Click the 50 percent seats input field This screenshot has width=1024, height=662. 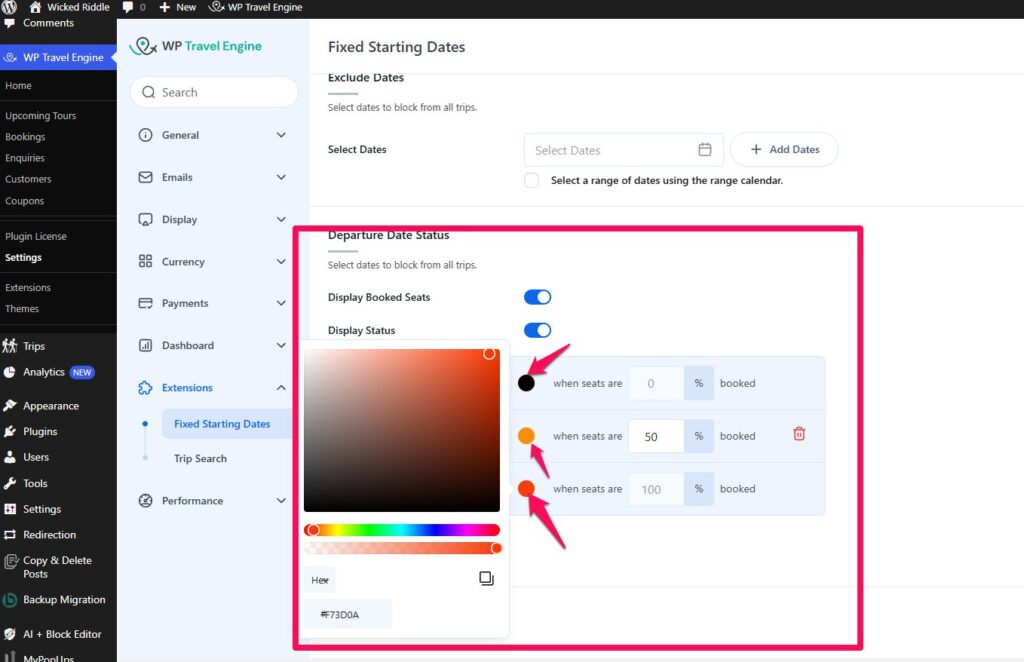pyautogui.click(x=656, y=436)
